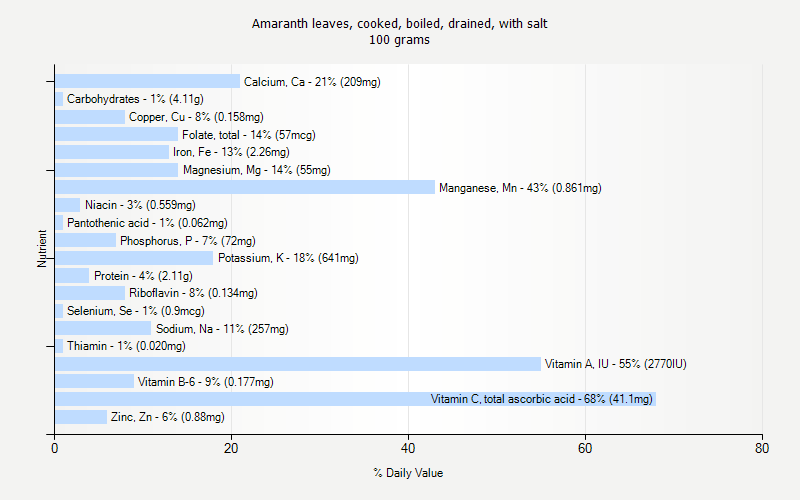Select the Manganese, Mn bar
This screenshot has width=800, height=500.
point(244,187)
